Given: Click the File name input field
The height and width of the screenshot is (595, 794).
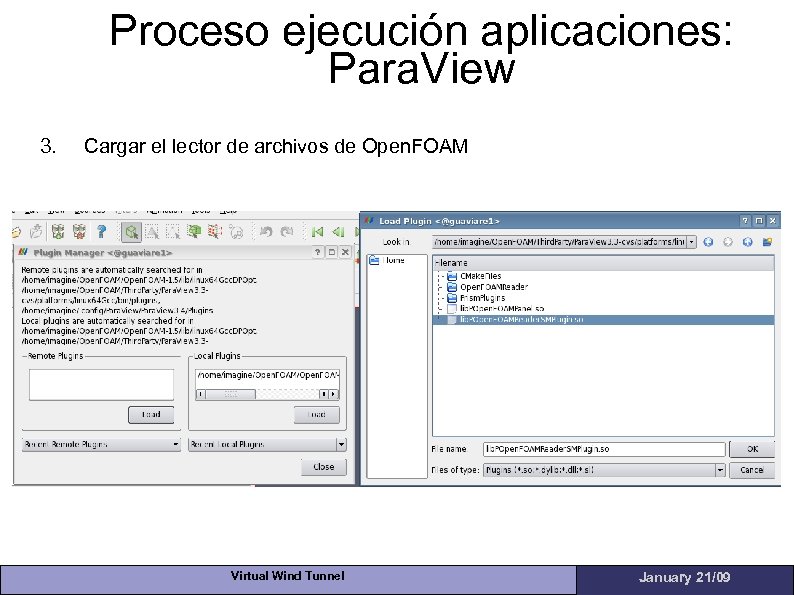Looking at the screenshot, I should coord(604,449).
